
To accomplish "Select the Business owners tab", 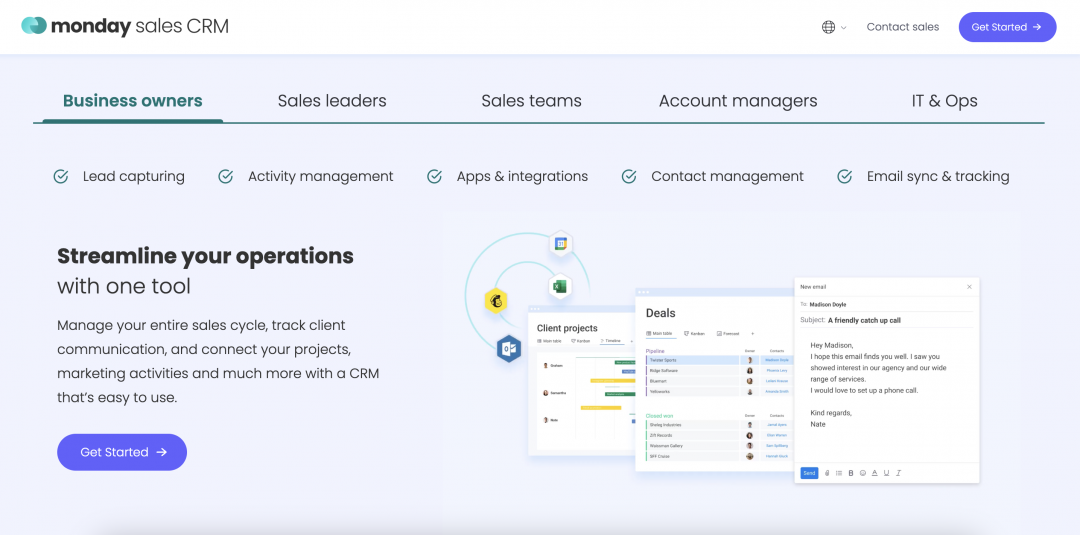I will (x=132, y=101).
